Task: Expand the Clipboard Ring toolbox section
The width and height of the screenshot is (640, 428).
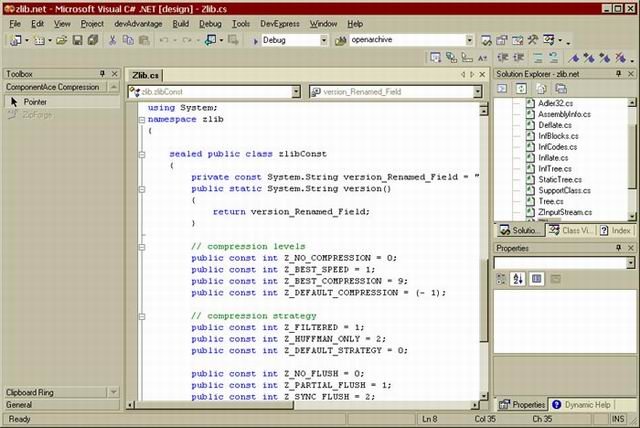Action: (30, 392)
